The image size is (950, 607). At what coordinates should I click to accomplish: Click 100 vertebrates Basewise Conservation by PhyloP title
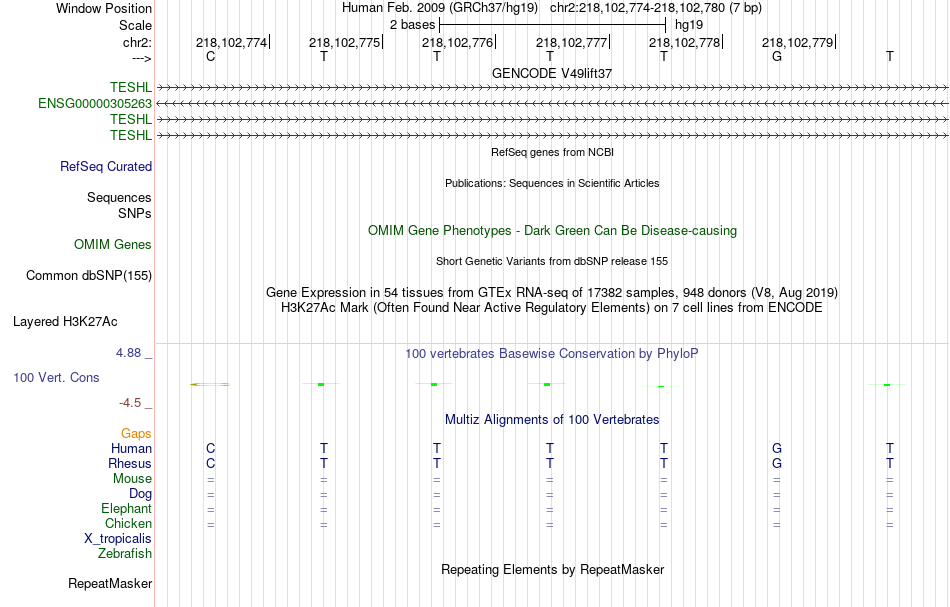(x=552, y=354)
